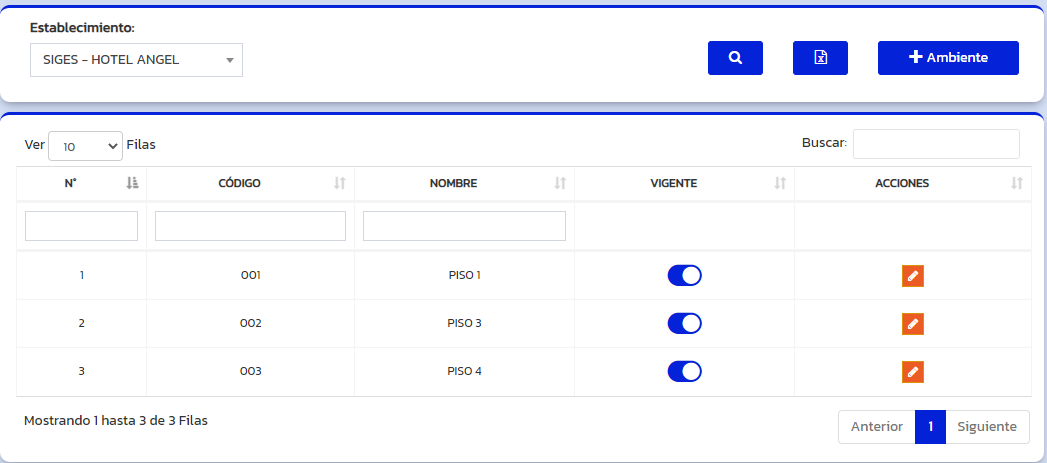Click the NOMBRE column filter box
Screen dimensions: 1047x463
click(464, 226)
